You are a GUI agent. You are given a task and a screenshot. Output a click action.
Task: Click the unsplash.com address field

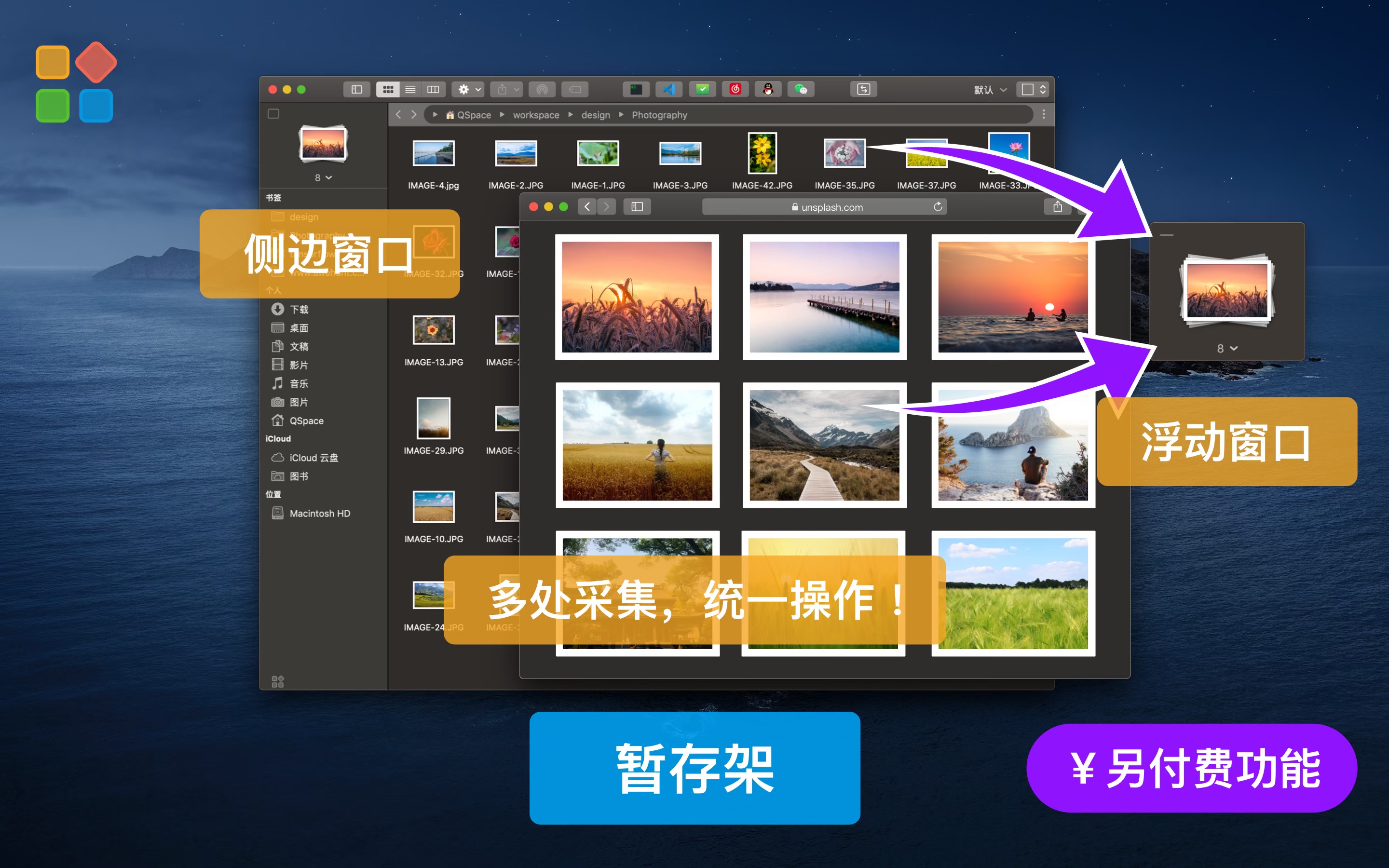pos(824,207)
